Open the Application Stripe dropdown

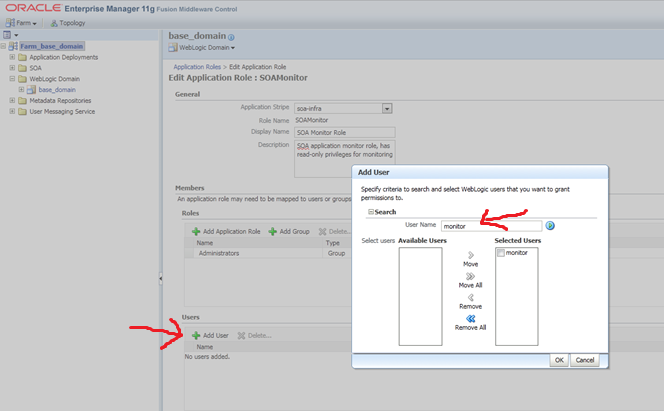coord(387,108)
